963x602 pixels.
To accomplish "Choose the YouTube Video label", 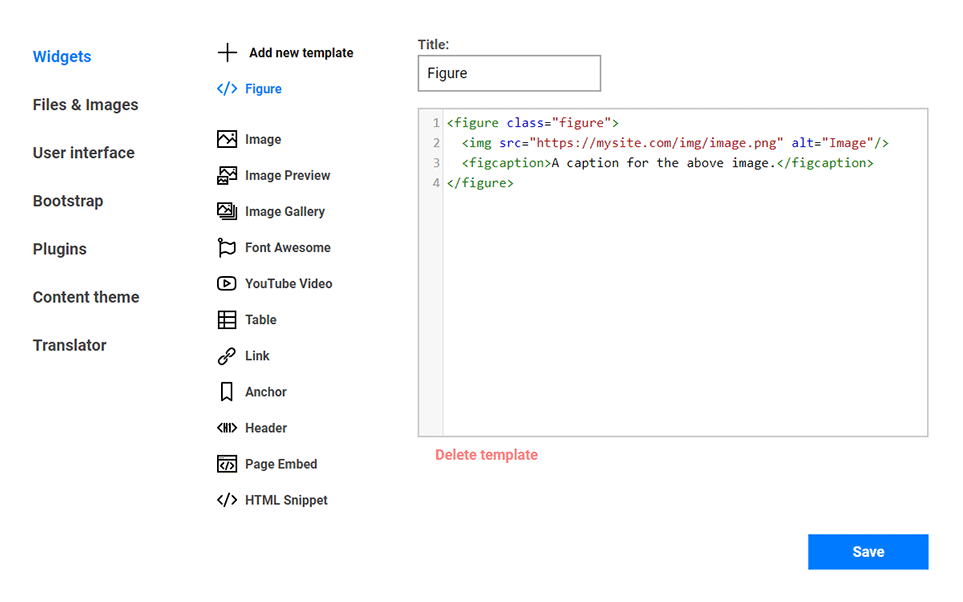I will [289, 284].
